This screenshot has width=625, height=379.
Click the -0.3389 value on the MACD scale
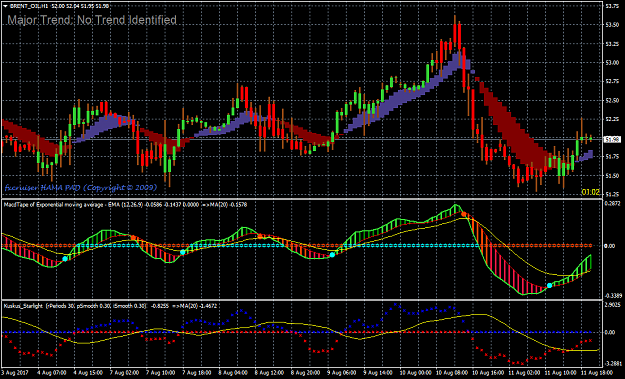(613, 296)
